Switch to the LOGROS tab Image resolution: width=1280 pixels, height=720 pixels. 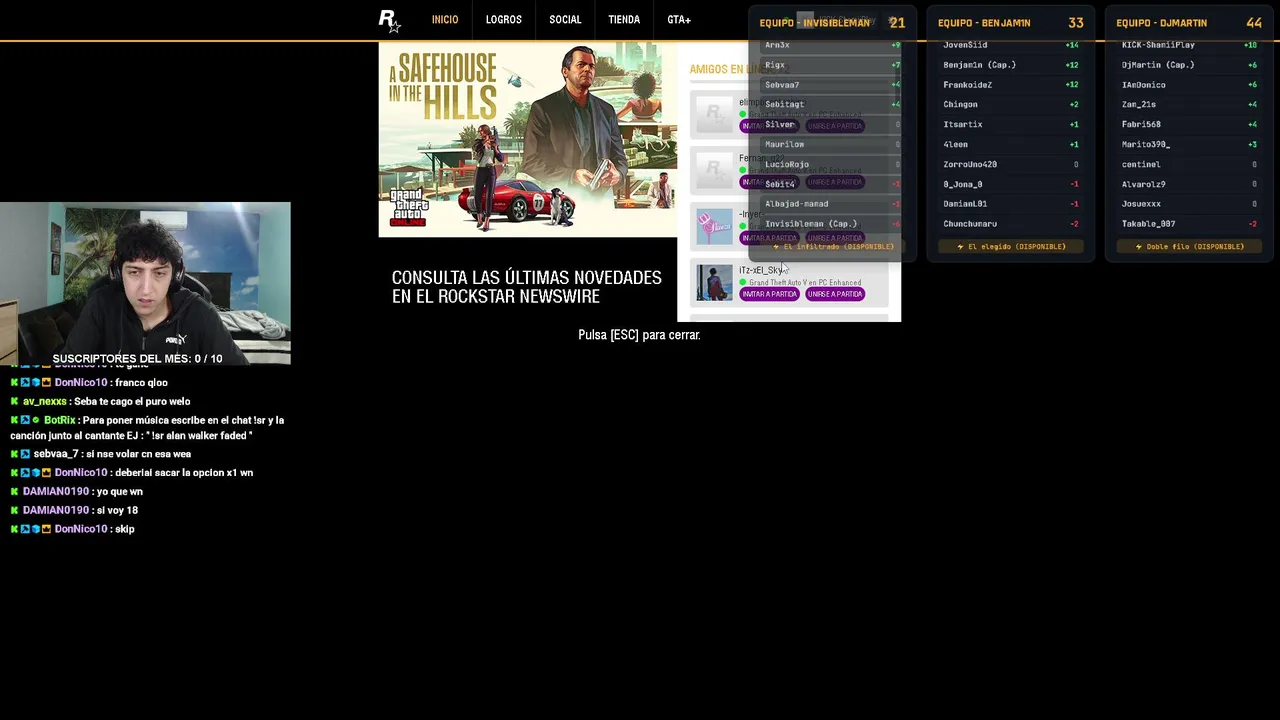[504, 20]
